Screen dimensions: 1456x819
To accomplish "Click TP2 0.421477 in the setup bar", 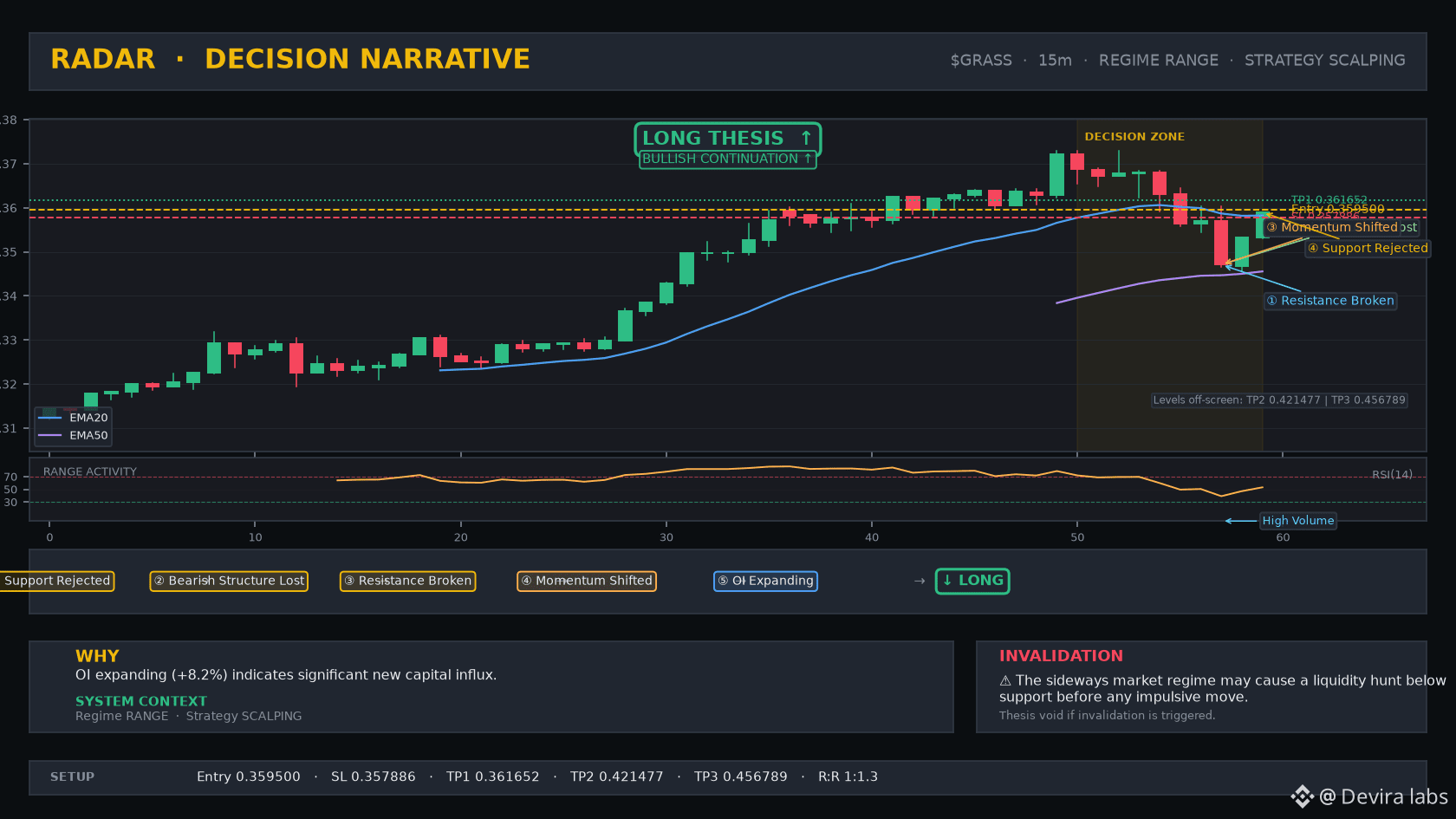I will click(617, 777).
